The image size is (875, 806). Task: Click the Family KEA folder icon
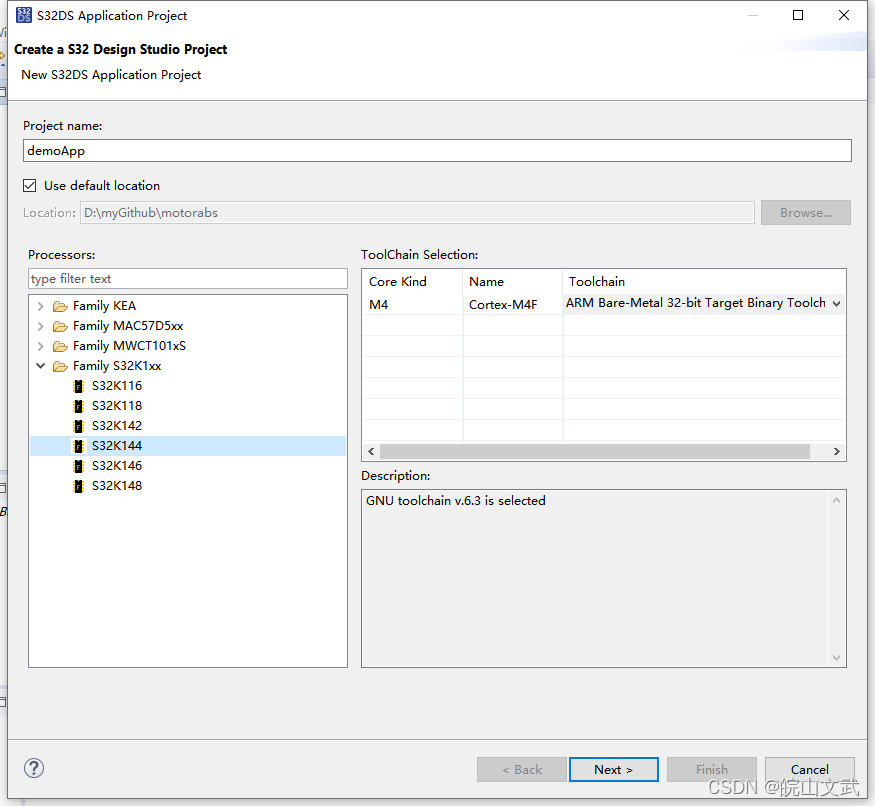tap(60, 306)
